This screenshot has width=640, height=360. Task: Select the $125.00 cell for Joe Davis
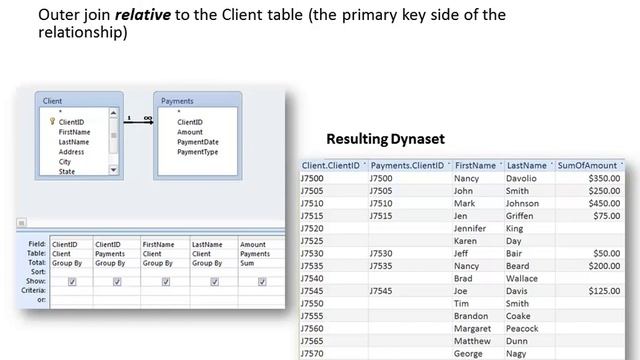click(x=590, y=291)
